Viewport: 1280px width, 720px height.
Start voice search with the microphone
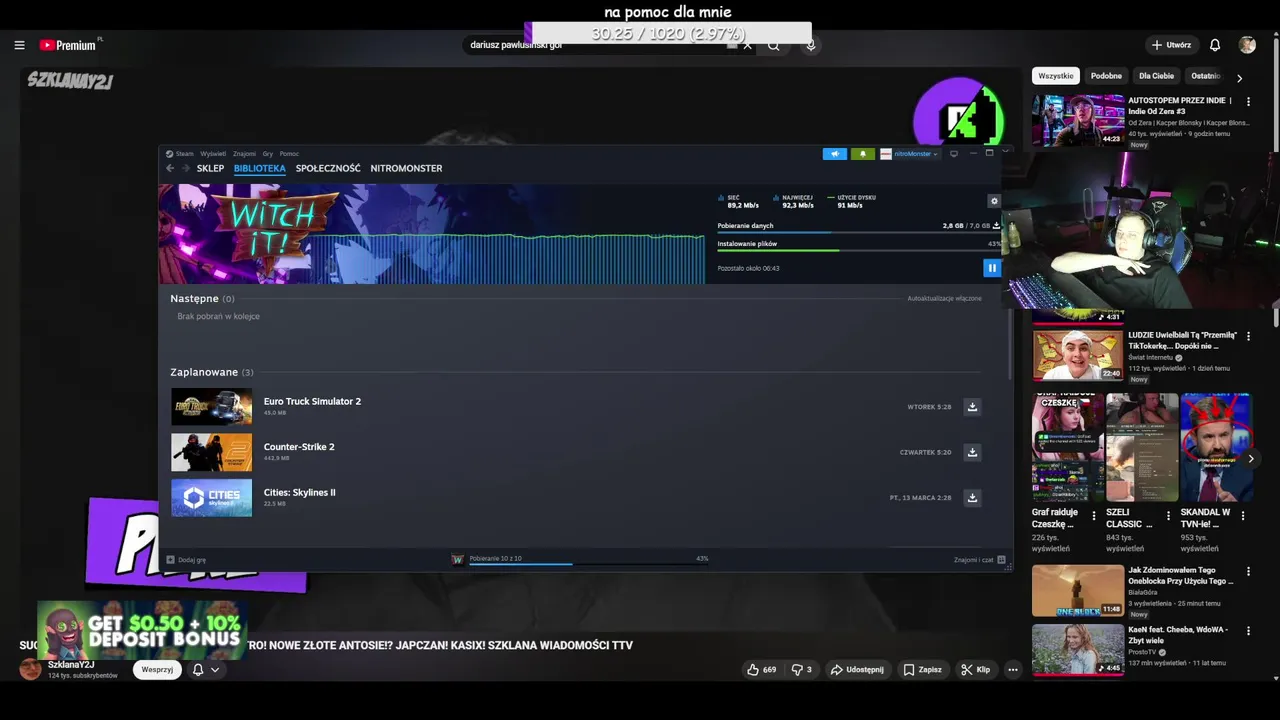click(x=811, y=45)
